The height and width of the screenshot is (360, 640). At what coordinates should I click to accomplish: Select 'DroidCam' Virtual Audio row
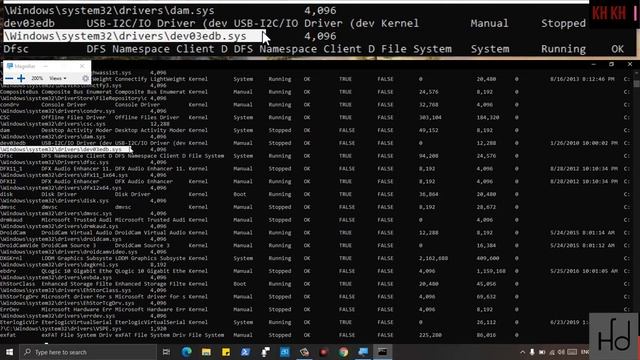[314, 233]
